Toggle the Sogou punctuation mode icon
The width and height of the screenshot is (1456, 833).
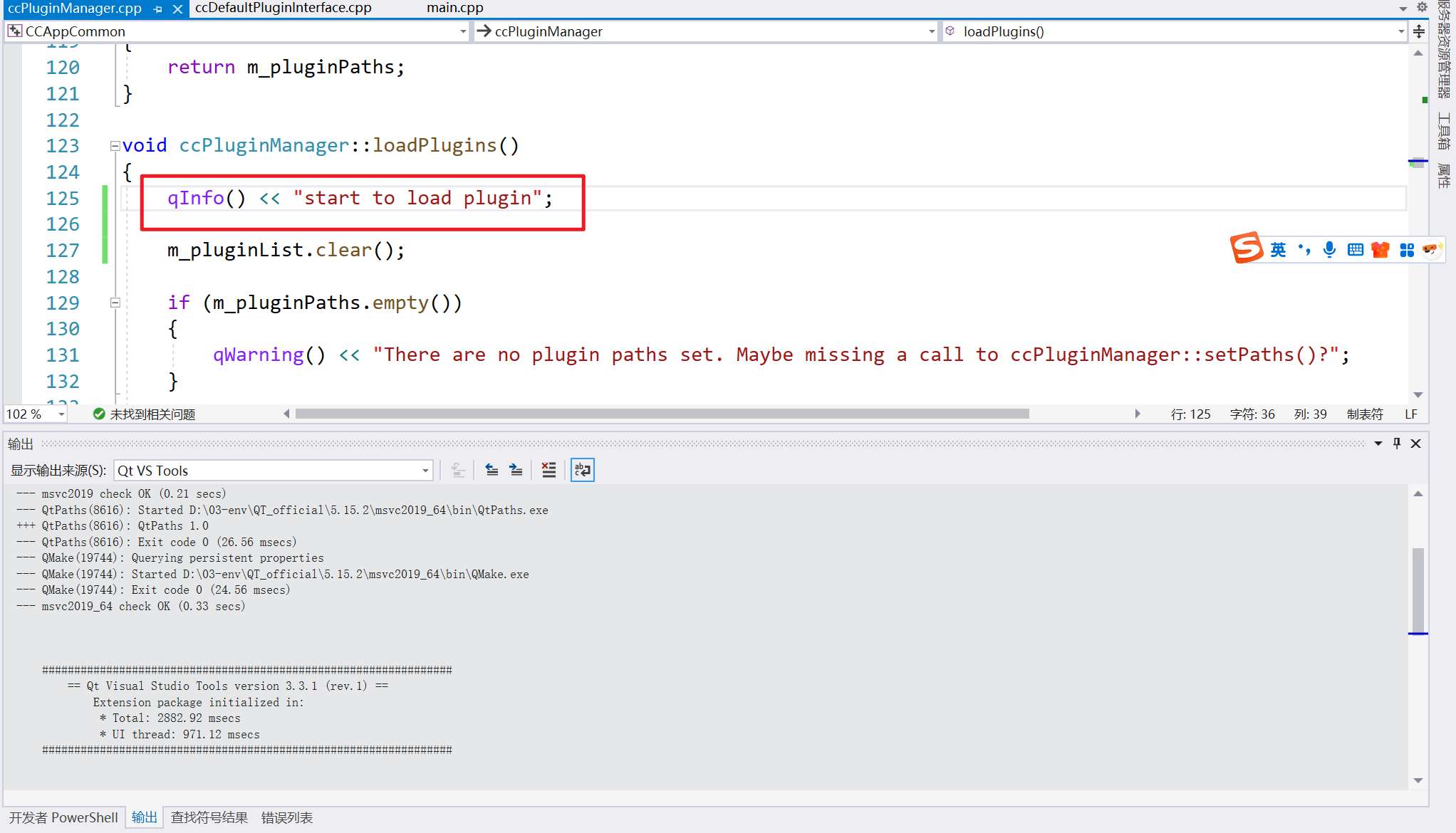click(x=1304, y=249)
